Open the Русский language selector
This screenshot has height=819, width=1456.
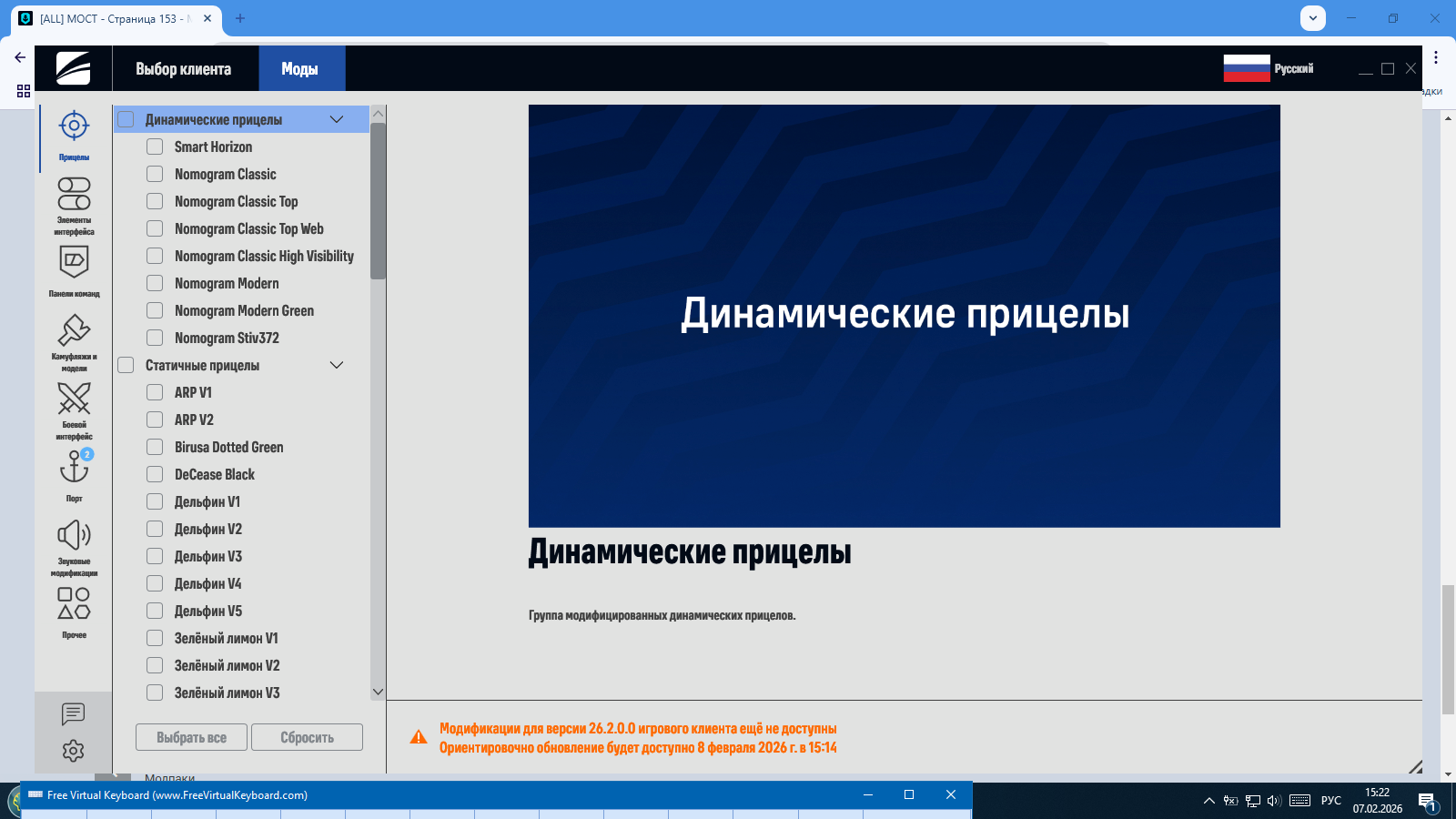point(1269,68)
